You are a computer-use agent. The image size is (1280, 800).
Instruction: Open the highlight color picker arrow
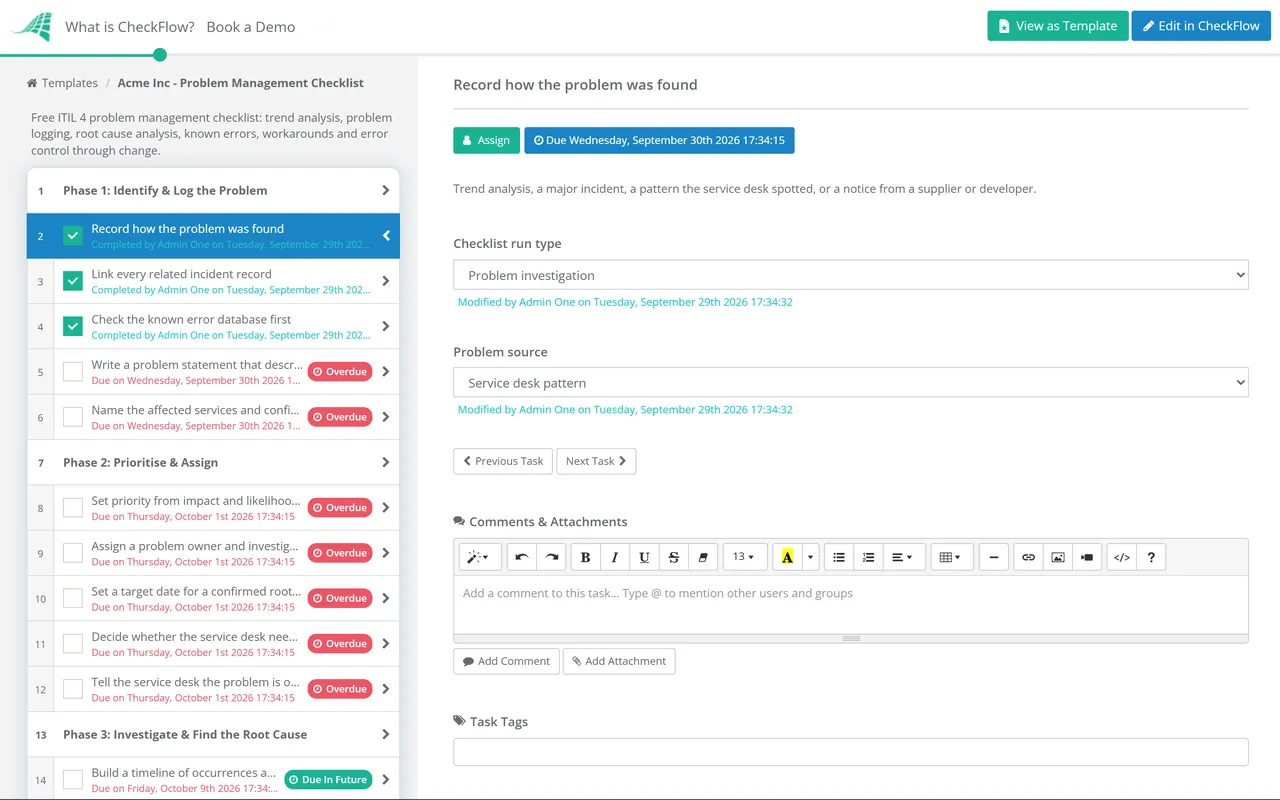click(811, 557)
